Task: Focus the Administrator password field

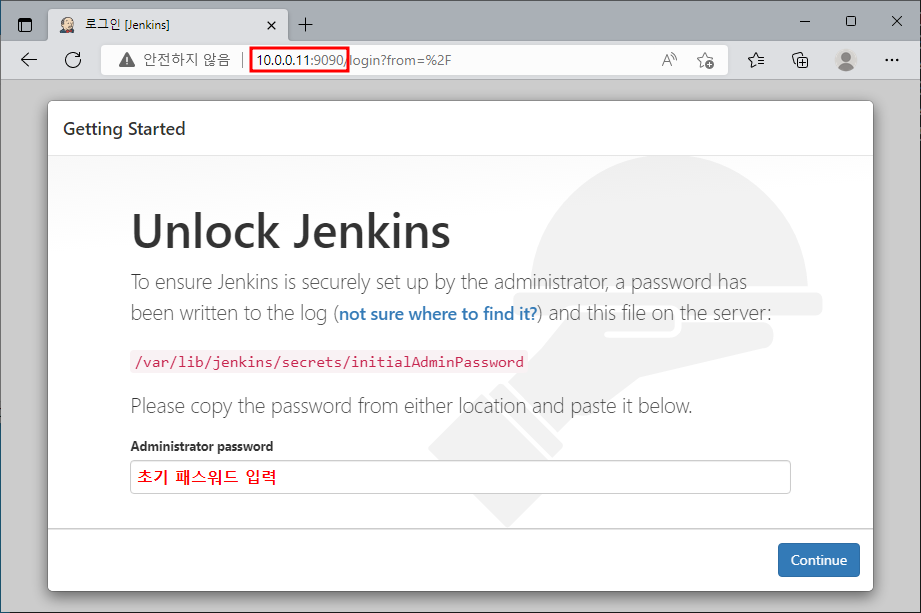Action: (460, 477)
